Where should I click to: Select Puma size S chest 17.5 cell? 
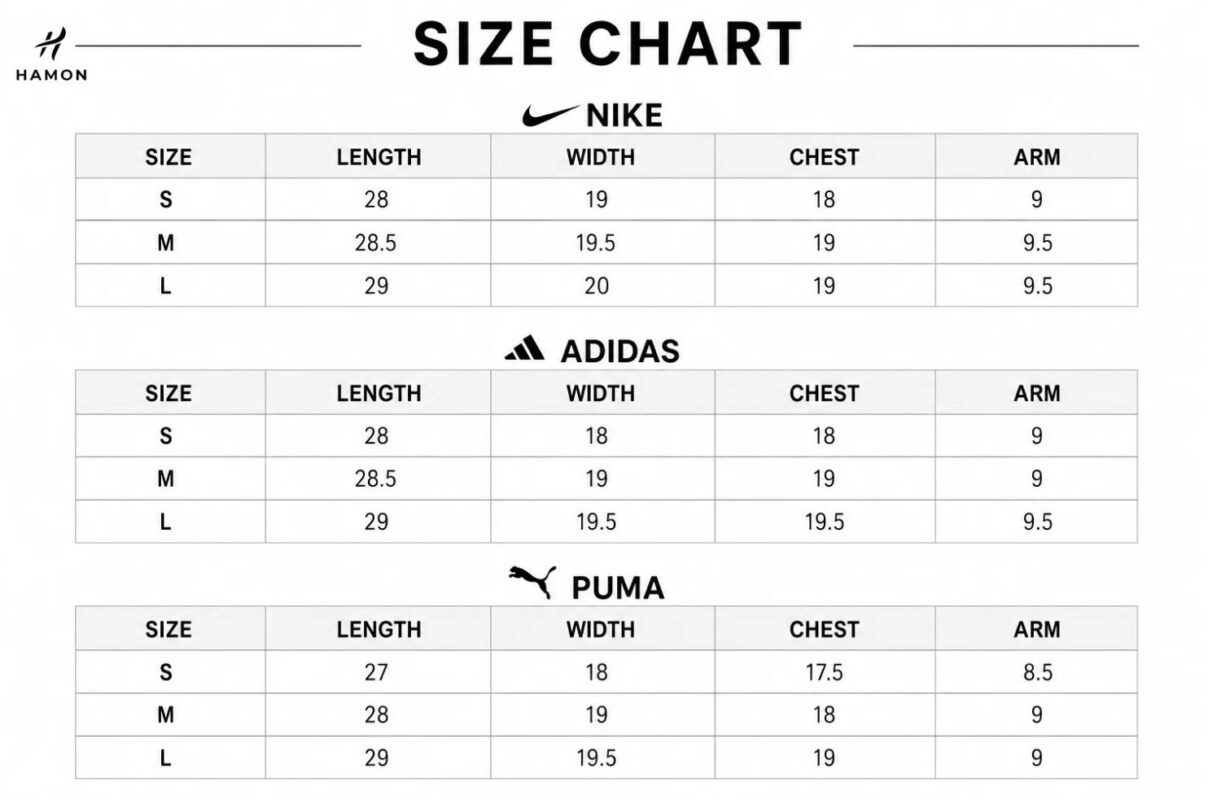point(824,673)
